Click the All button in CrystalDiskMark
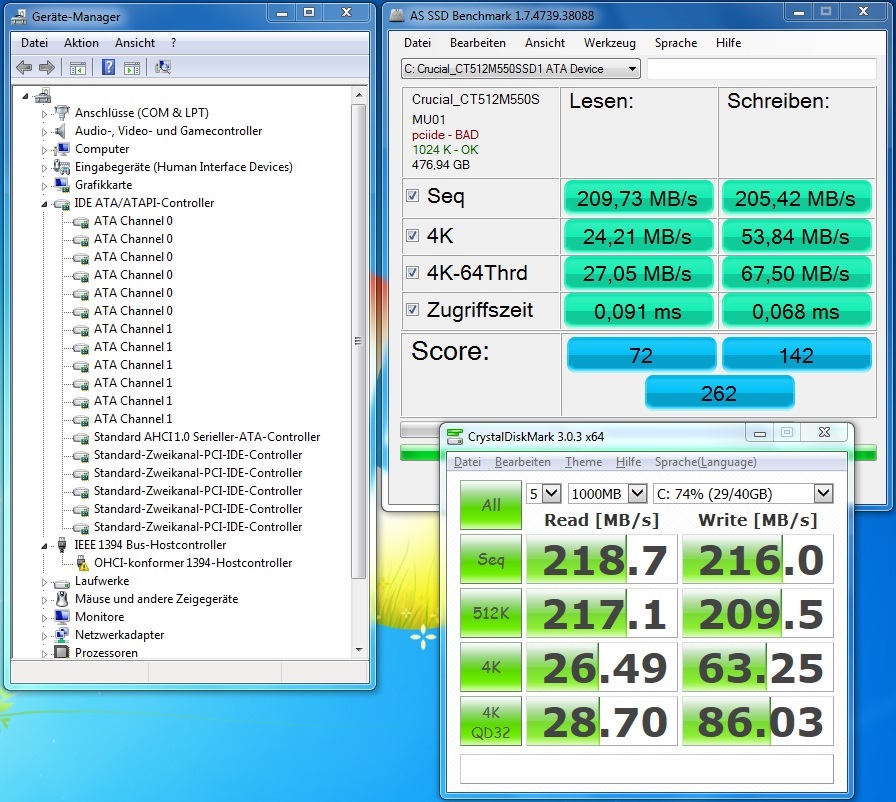The height and width of the screenshot is (802, 896). pos(491,505)
